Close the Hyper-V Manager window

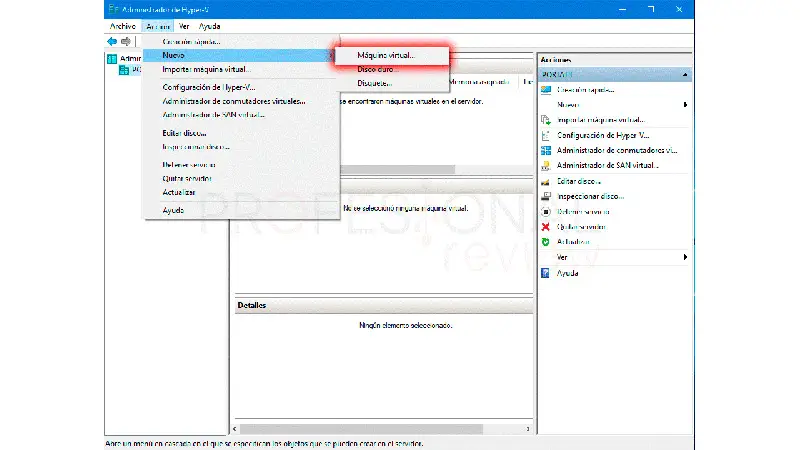click(x=679, y=9)
